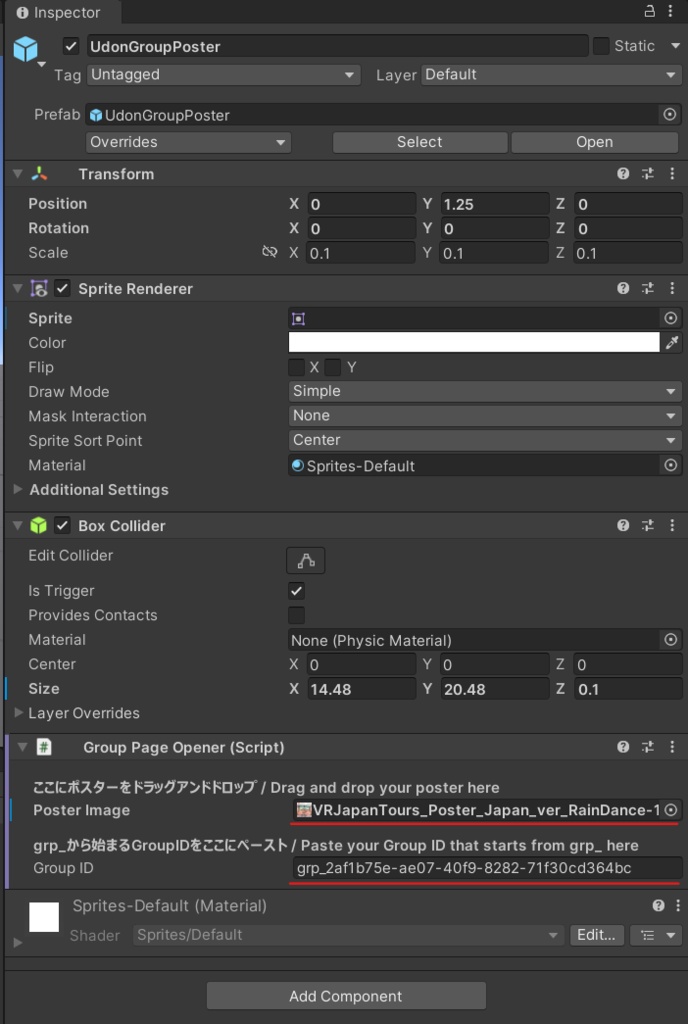Click the UdonGroupPoster name field
688x1024 pixels.
(x=337, y=46)
